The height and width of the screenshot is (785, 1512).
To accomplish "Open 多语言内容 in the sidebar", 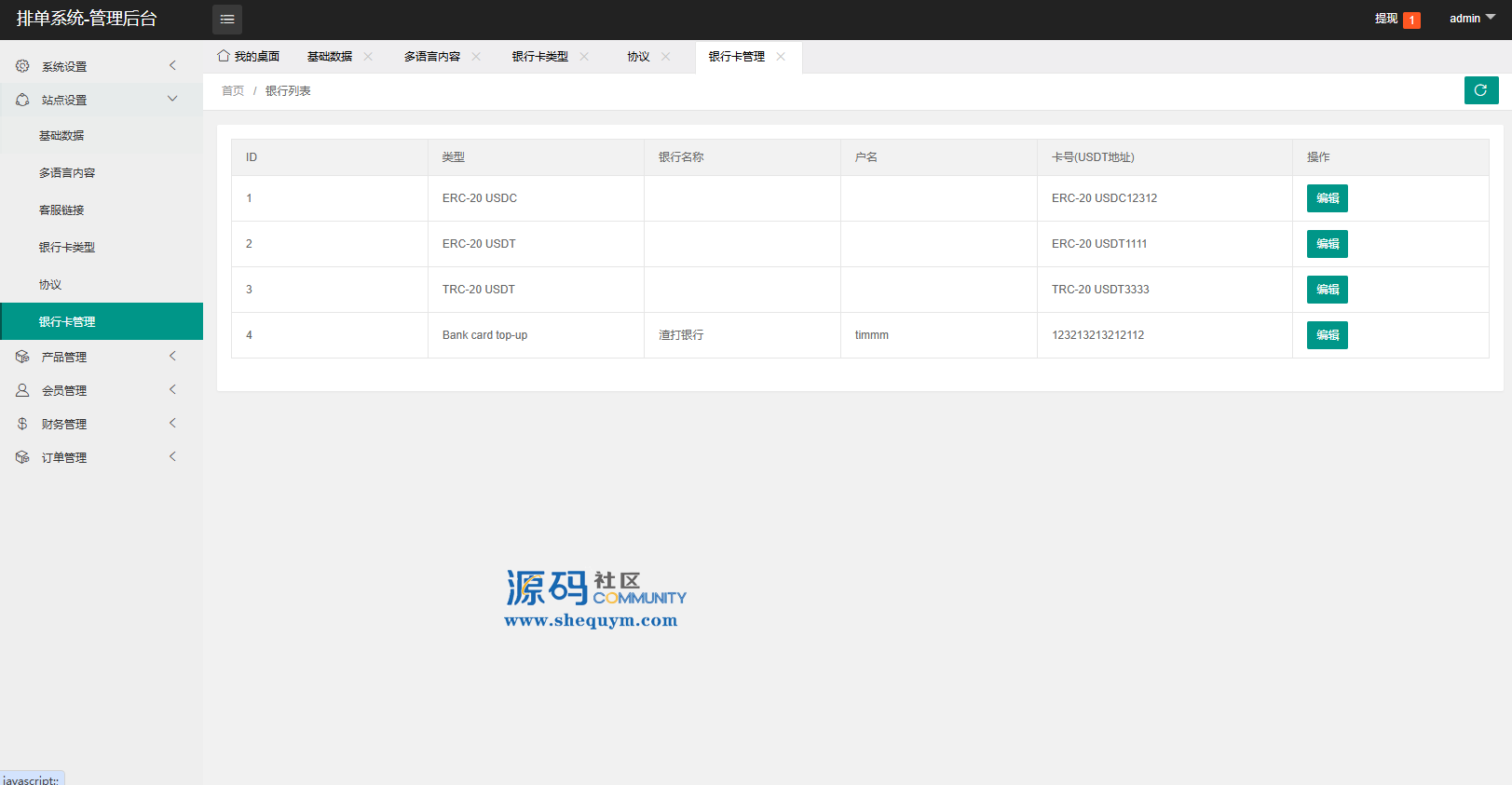I will [102, 173].
